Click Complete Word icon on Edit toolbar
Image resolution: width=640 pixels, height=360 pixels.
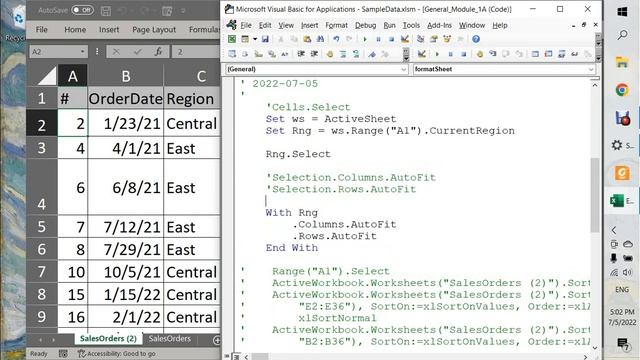pyautogui.click(x=285, y=54)
